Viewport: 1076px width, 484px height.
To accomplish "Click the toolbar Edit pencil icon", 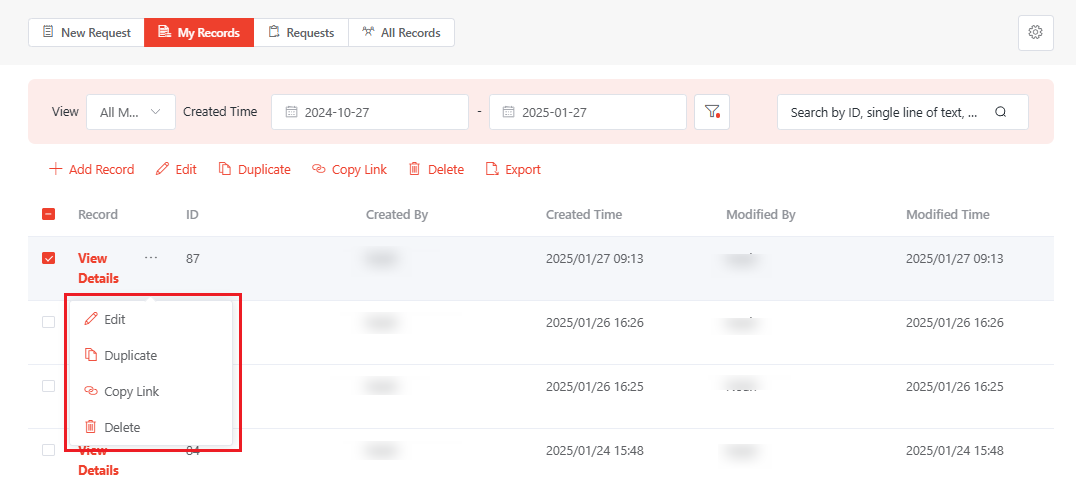I will point(163,170).
